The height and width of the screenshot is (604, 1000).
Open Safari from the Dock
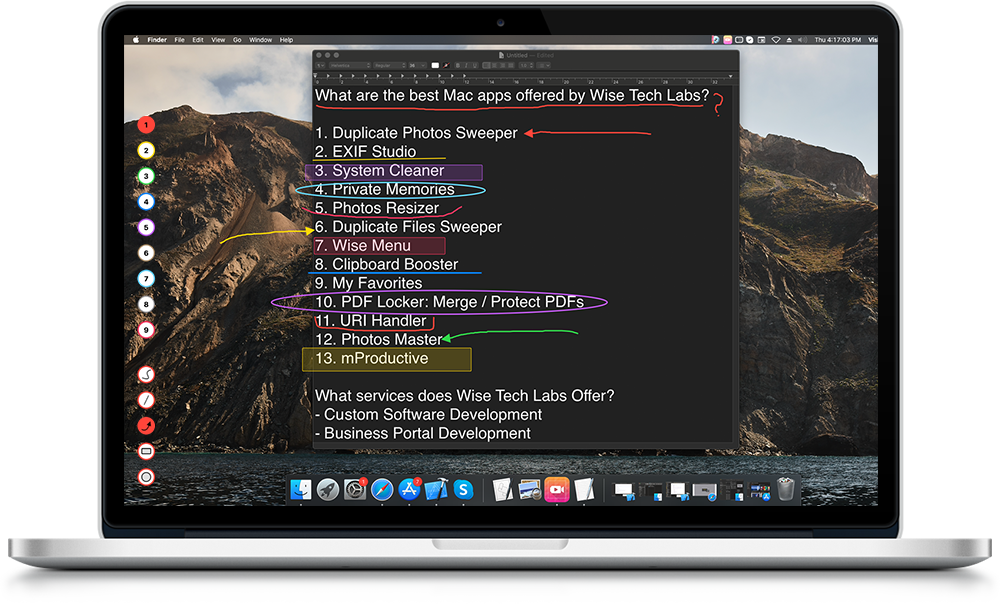point(382,490)
